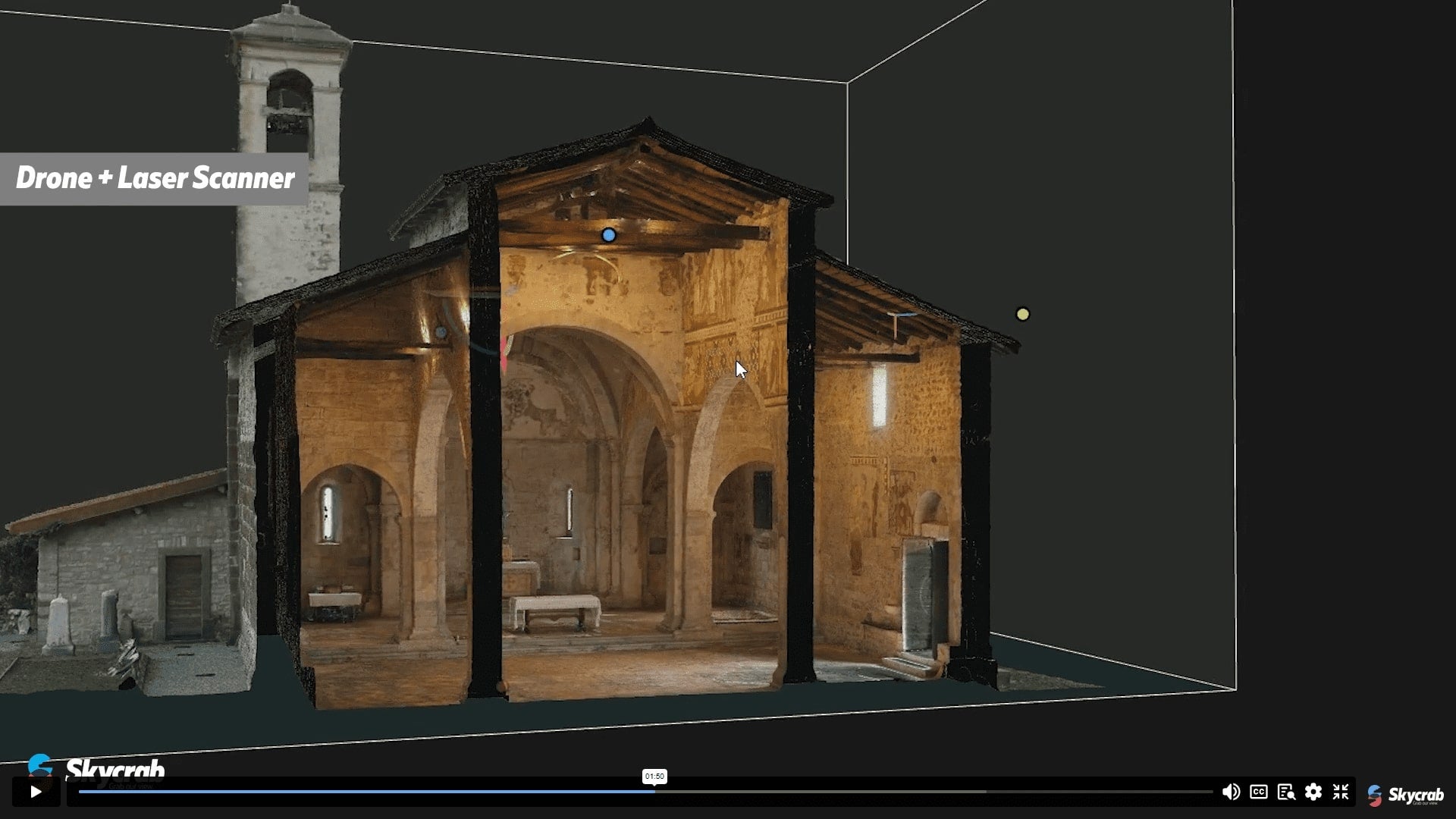The height and width of the screenshot is (819, 1456).
Task: Click the 01:50 timestamp marker
Action: [x=654, y=777]
